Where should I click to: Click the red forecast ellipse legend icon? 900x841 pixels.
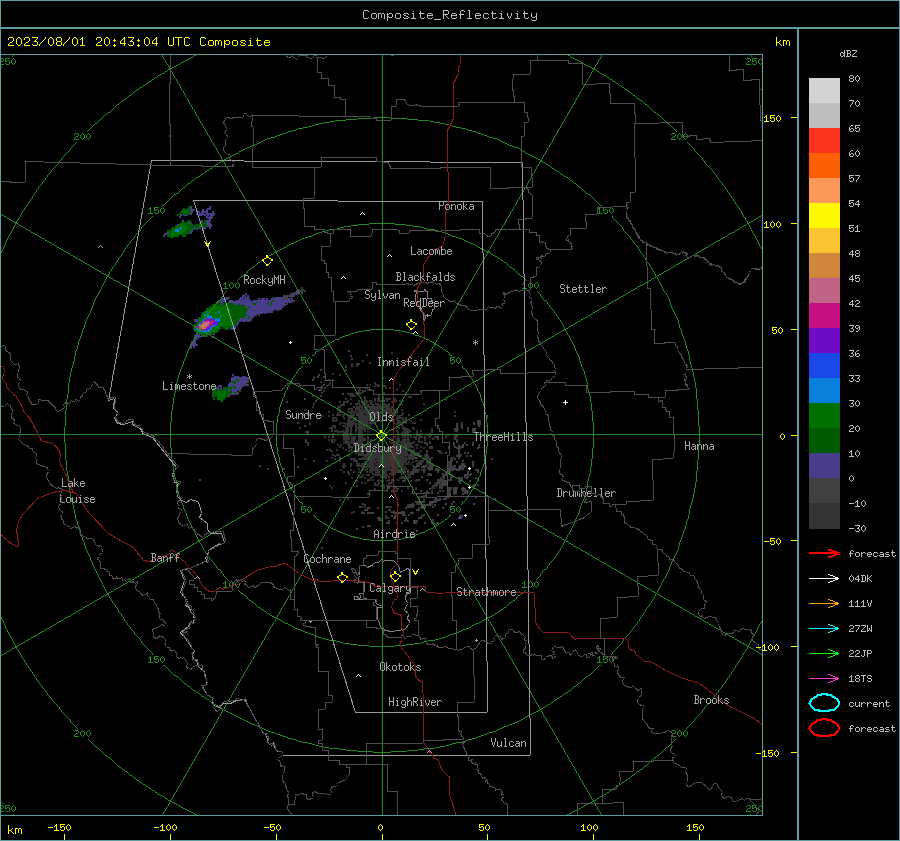tap(824, 728)
